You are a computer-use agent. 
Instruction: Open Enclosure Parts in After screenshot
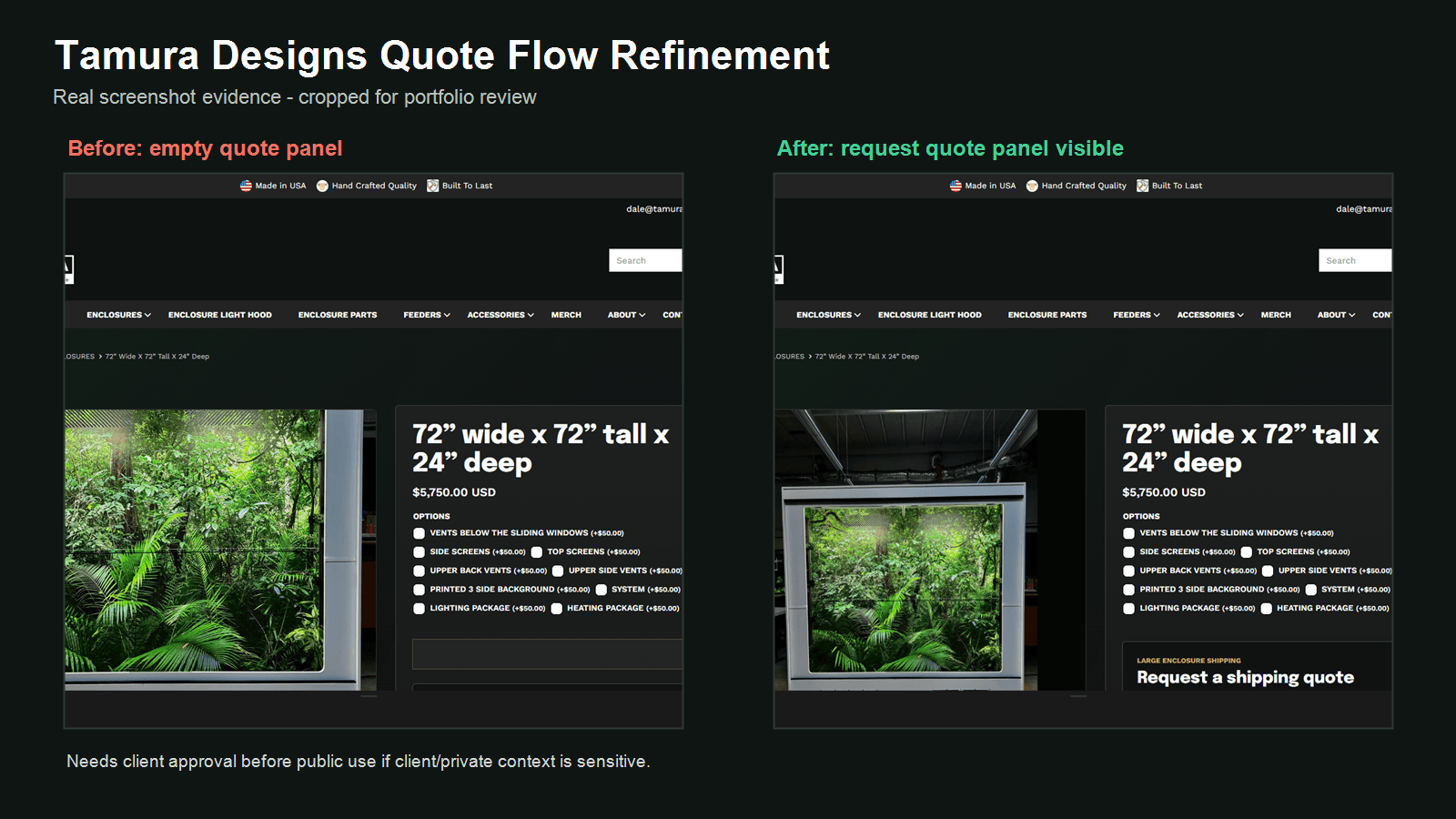point(1047,315)
